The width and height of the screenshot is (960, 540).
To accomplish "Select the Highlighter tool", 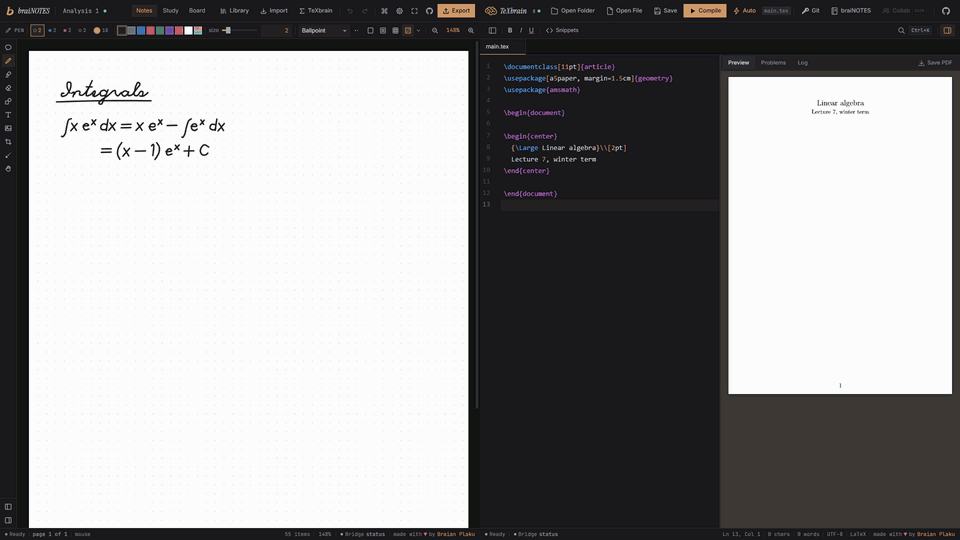I will 8,74.
